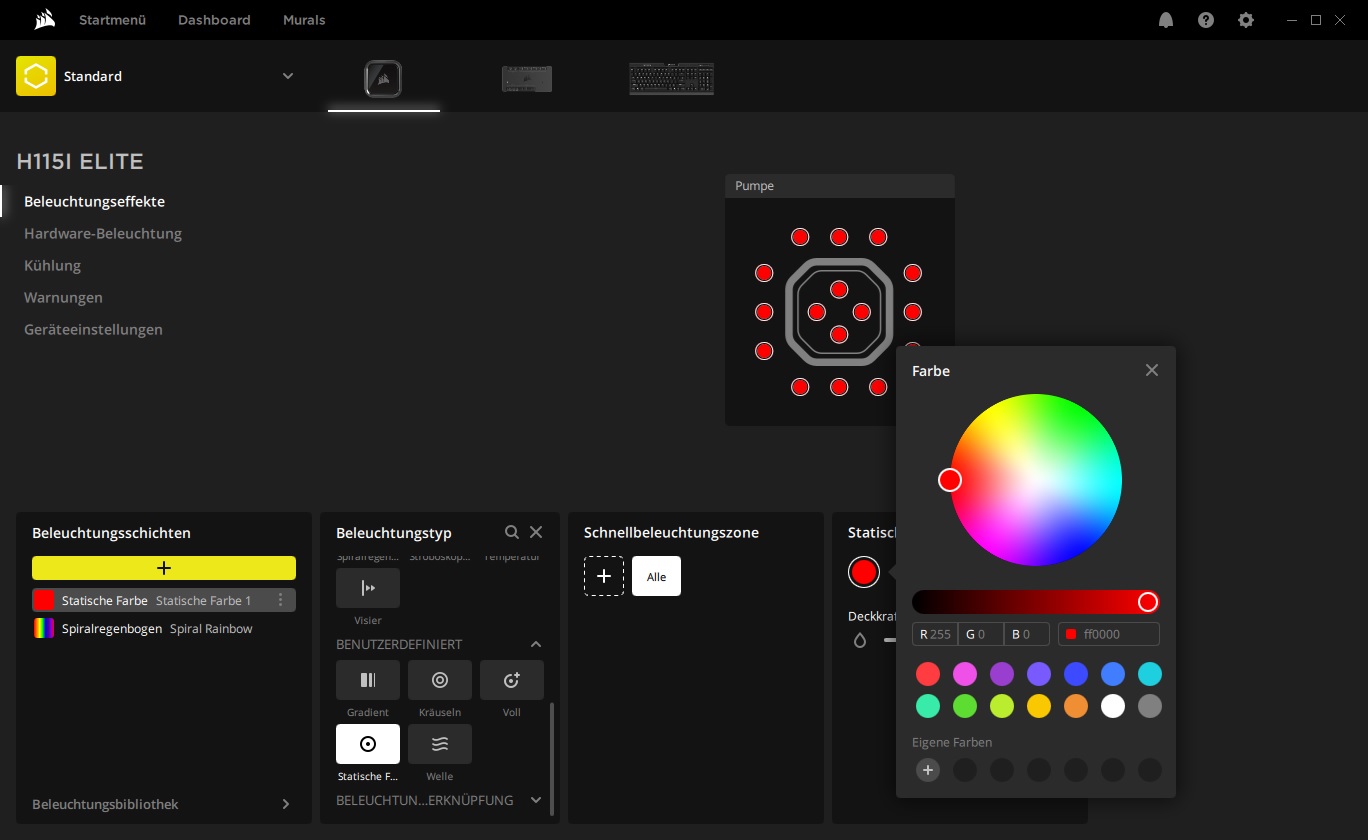Expand the Beleuchtungsverknüpfung section
Screen dimensions: 1368x840
(x=536, y=800)
